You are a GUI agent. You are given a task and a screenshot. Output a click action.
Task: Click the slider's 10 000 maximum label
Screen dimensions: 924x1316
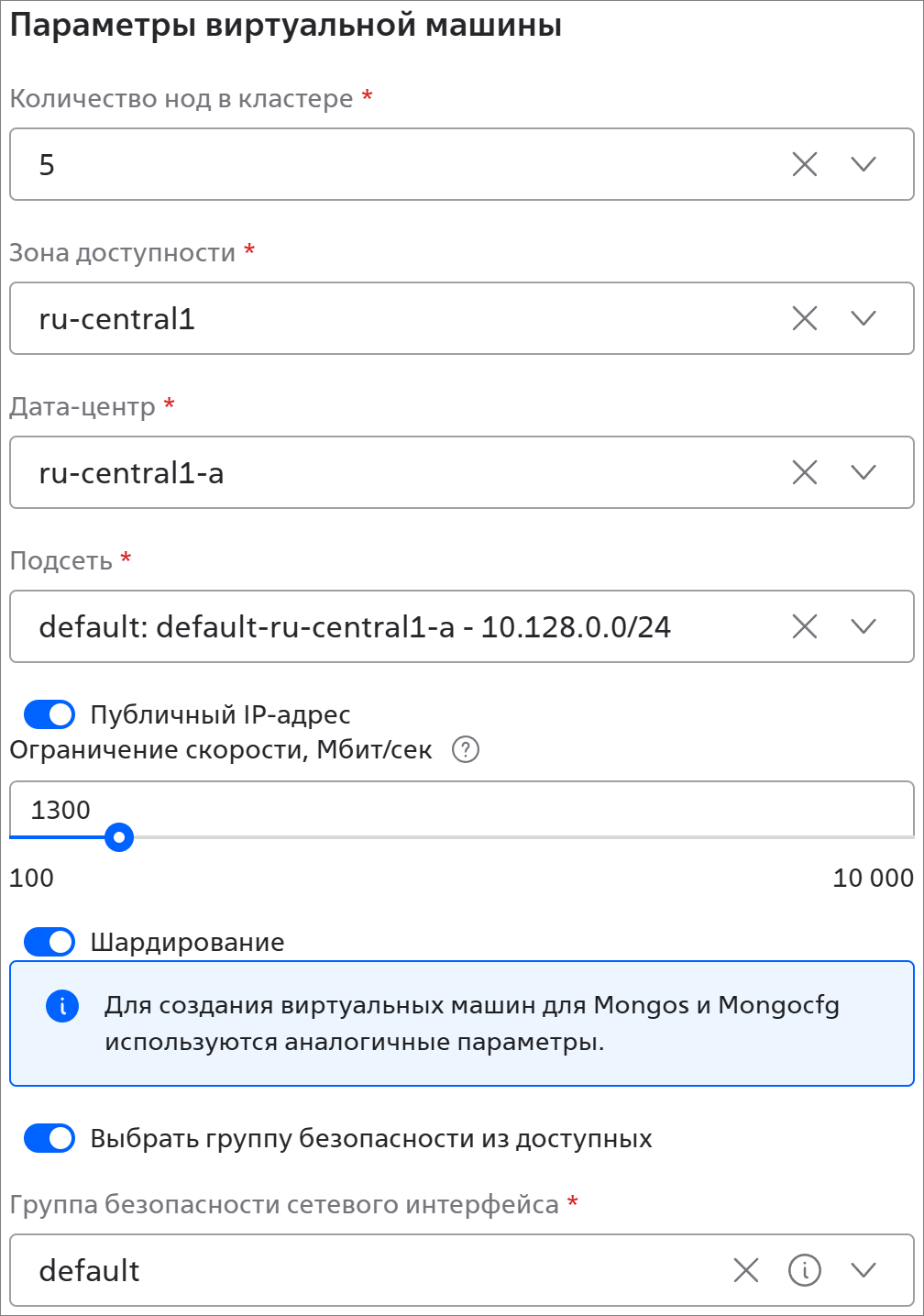pyautogui.click(x=873, y=878)
